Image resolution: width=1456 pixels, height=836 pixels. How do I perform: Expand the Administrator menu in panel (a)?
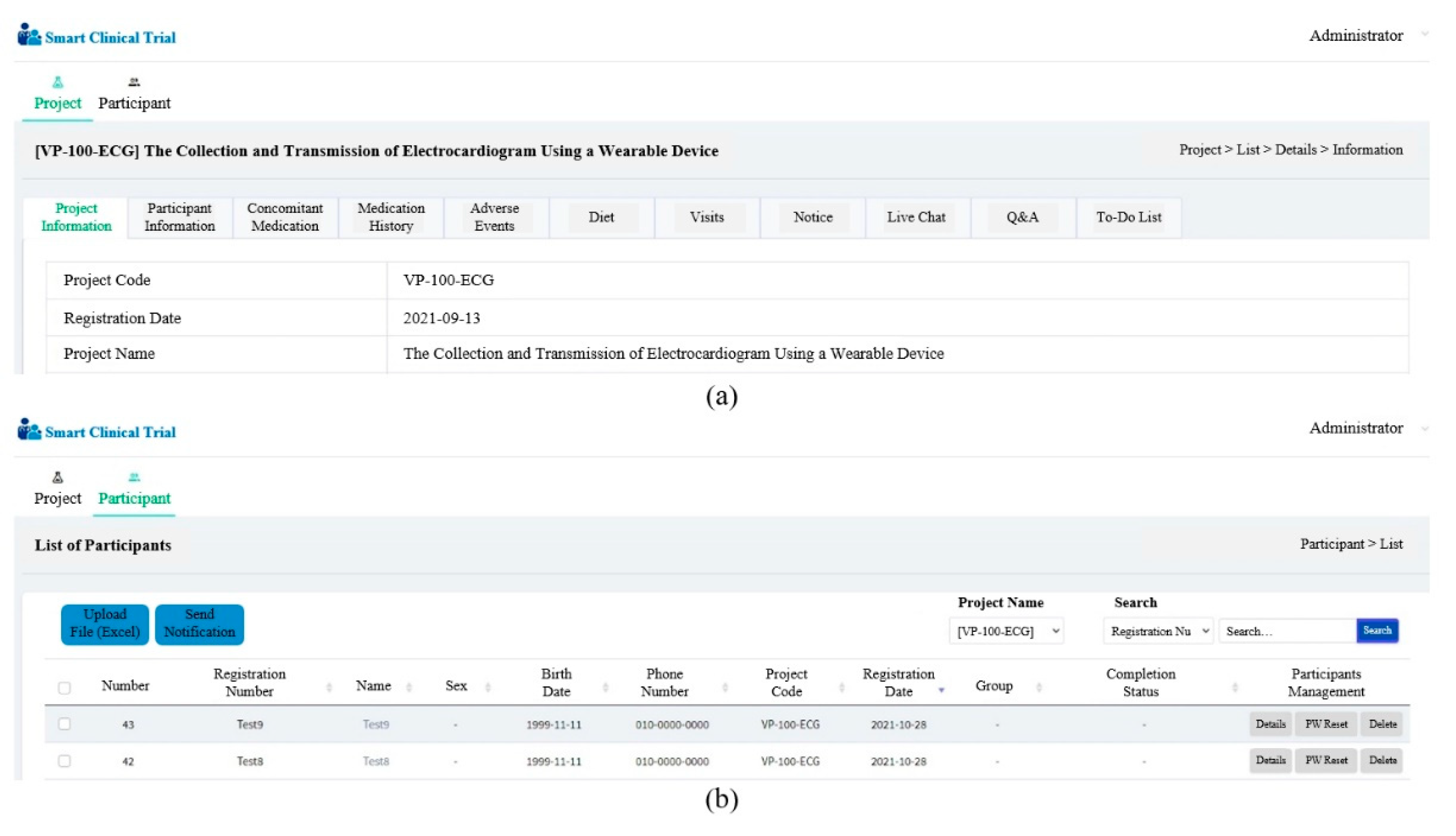1424,34
